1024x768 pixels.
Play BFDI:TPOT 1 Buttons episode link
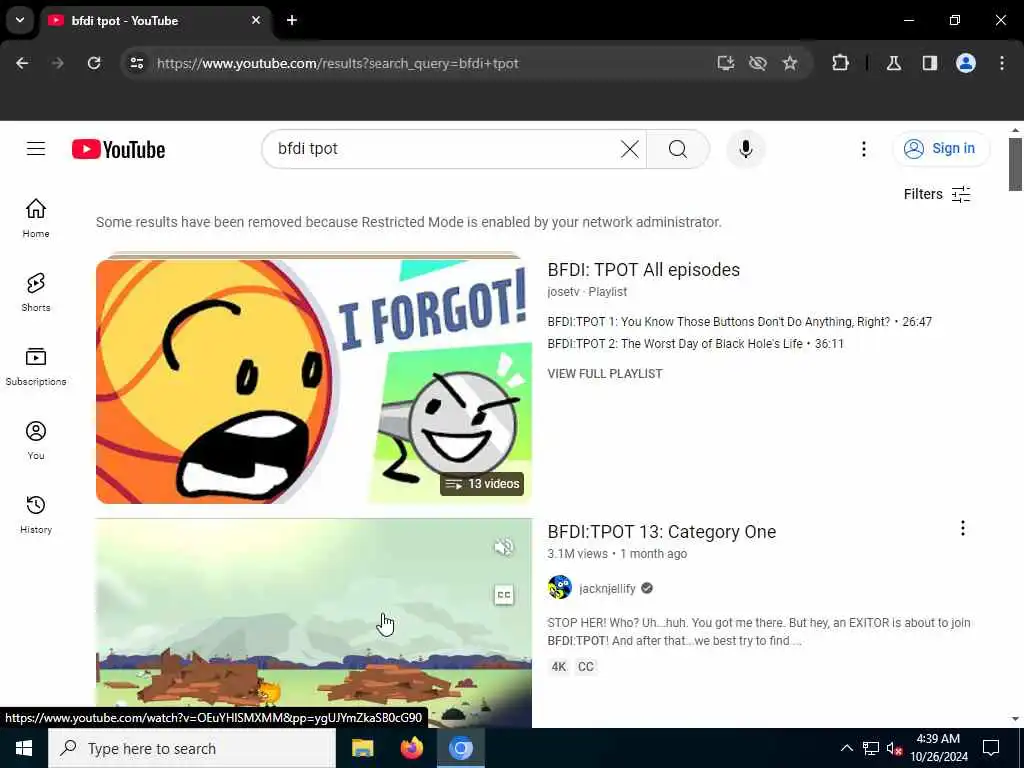coord(739,322)
